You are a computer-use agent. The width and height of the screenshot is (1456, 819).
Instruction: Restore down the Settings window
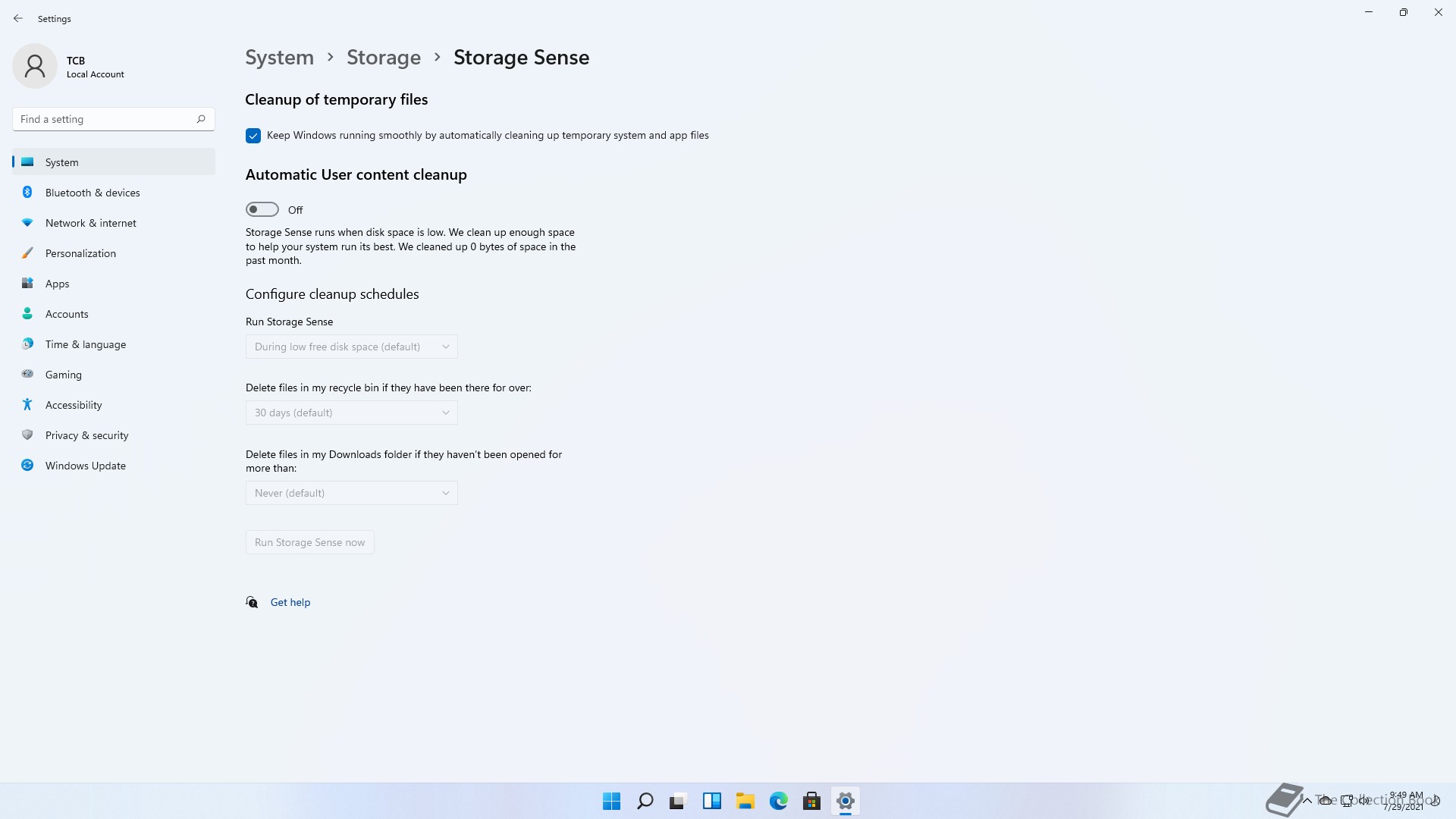1404,12
